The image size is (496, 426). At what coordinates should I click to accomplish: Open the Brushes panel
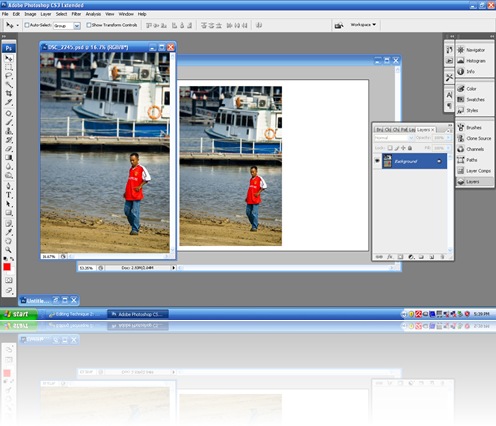pyautogui.click(x=475, y=127)
